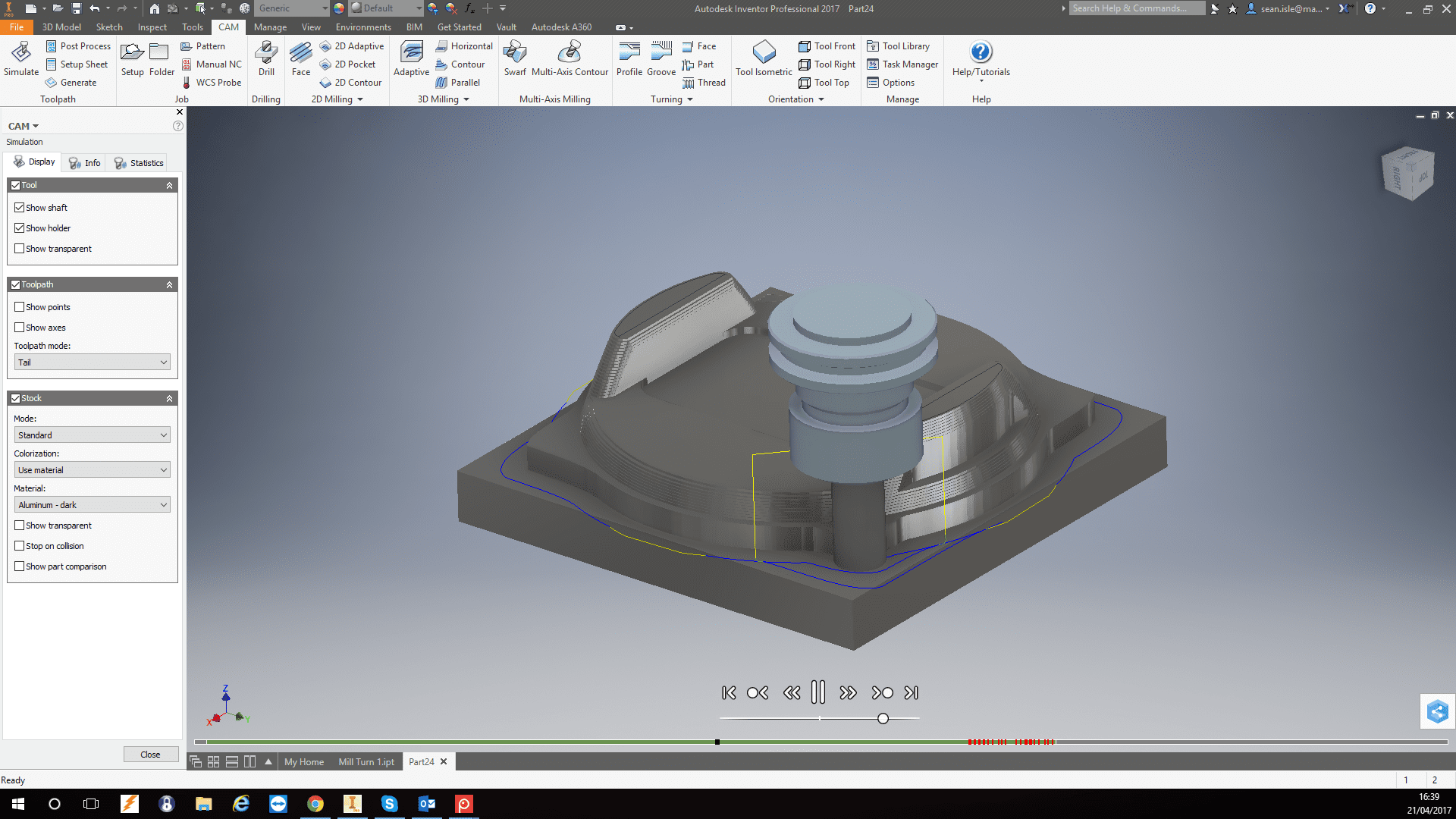Image resolution: width=1456 pixels, height=819 pixels.
Task: Pause the simulation playback
Action: tap(817, 692)
